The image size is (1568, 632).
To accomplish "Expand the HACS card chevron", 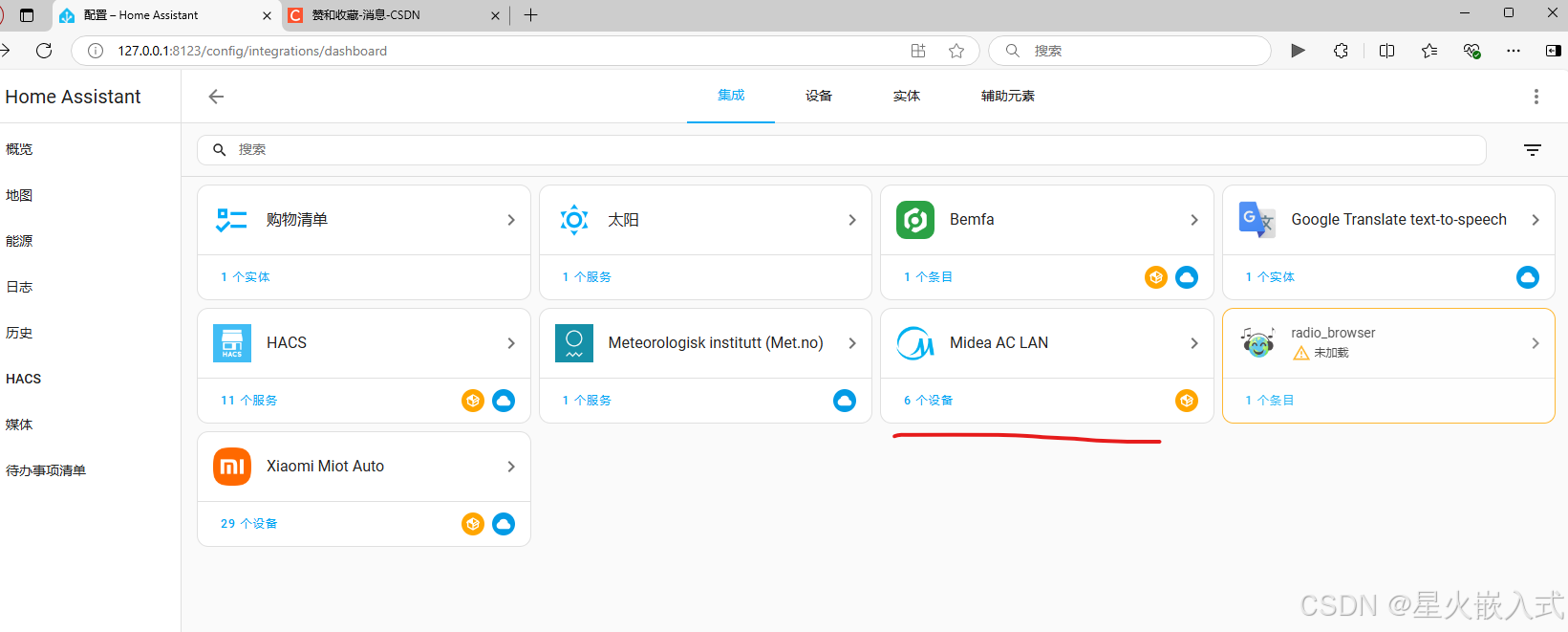I will pos(511,343).
